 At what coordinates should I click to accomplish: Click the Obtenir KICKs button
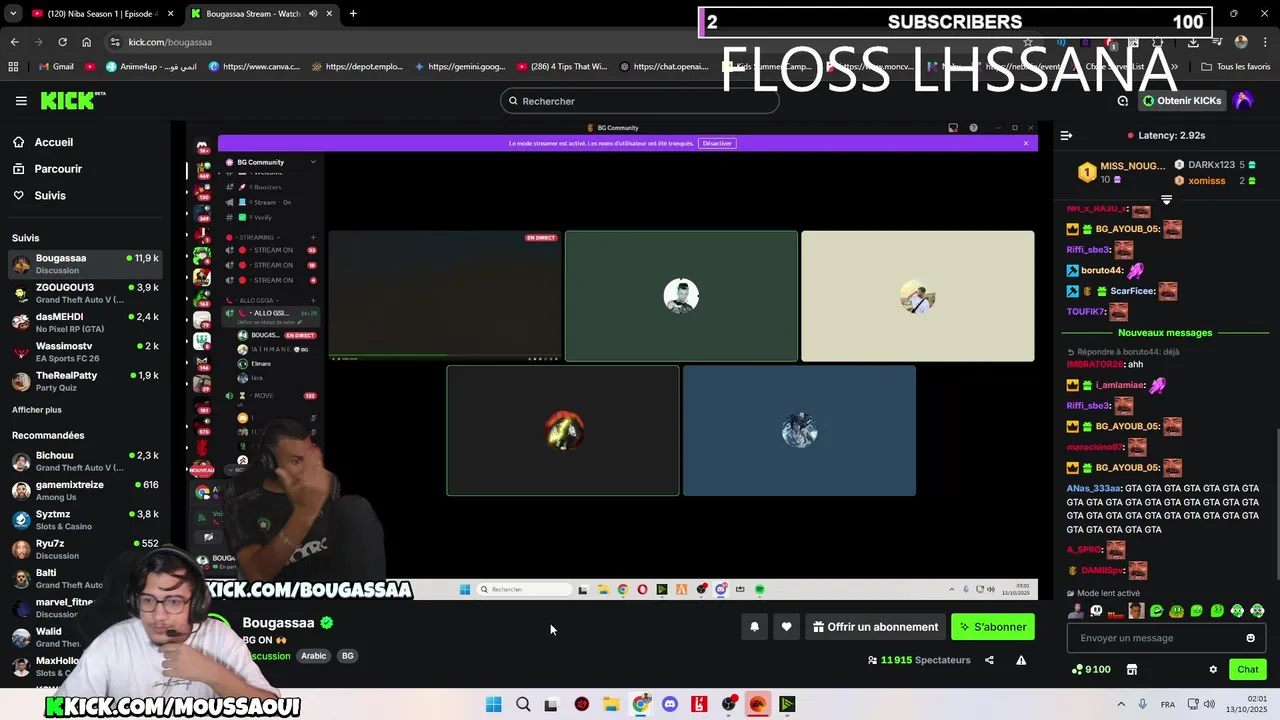(1182, 101)
